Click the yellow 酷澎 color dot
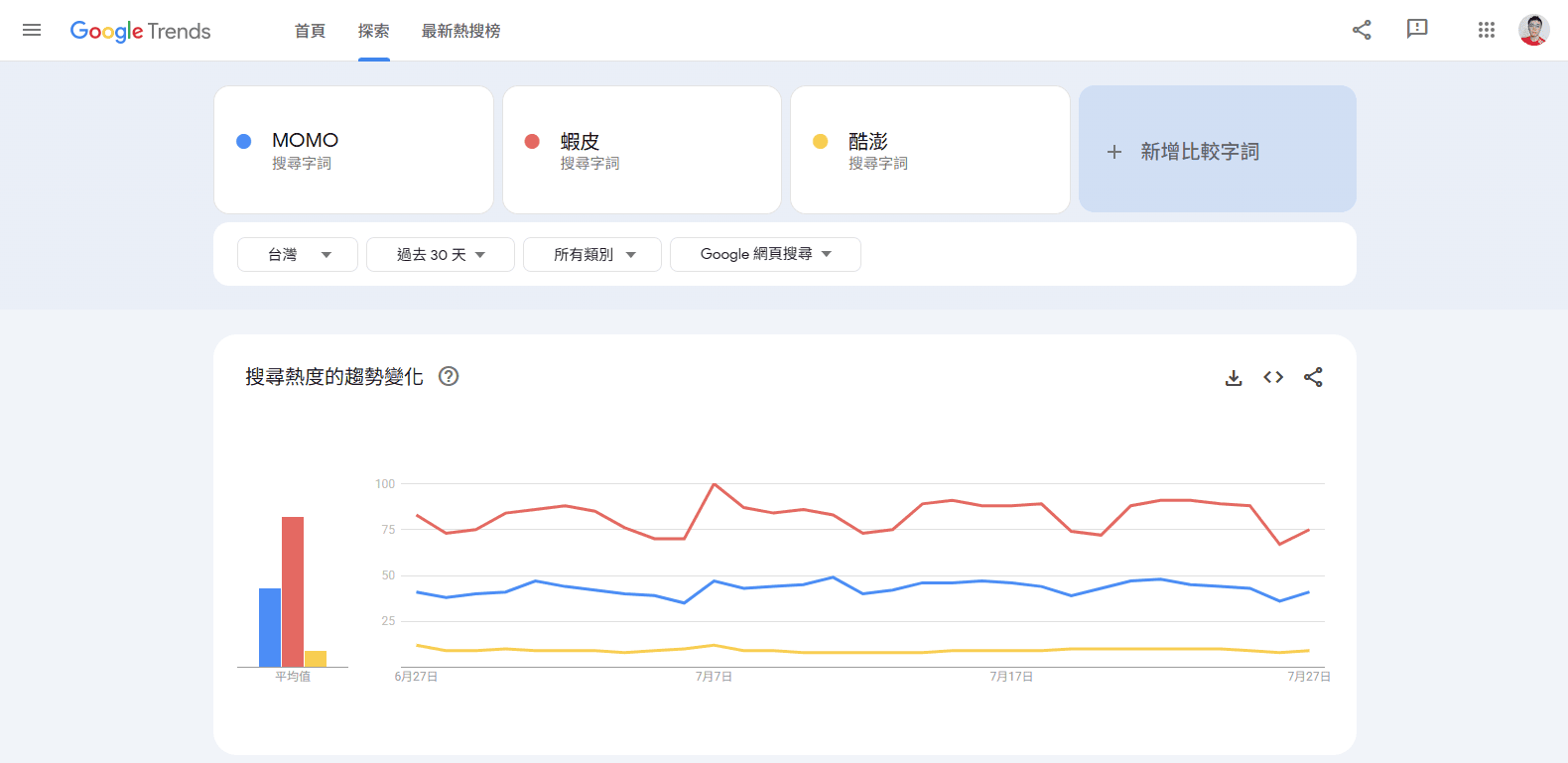 coord(820,141)
